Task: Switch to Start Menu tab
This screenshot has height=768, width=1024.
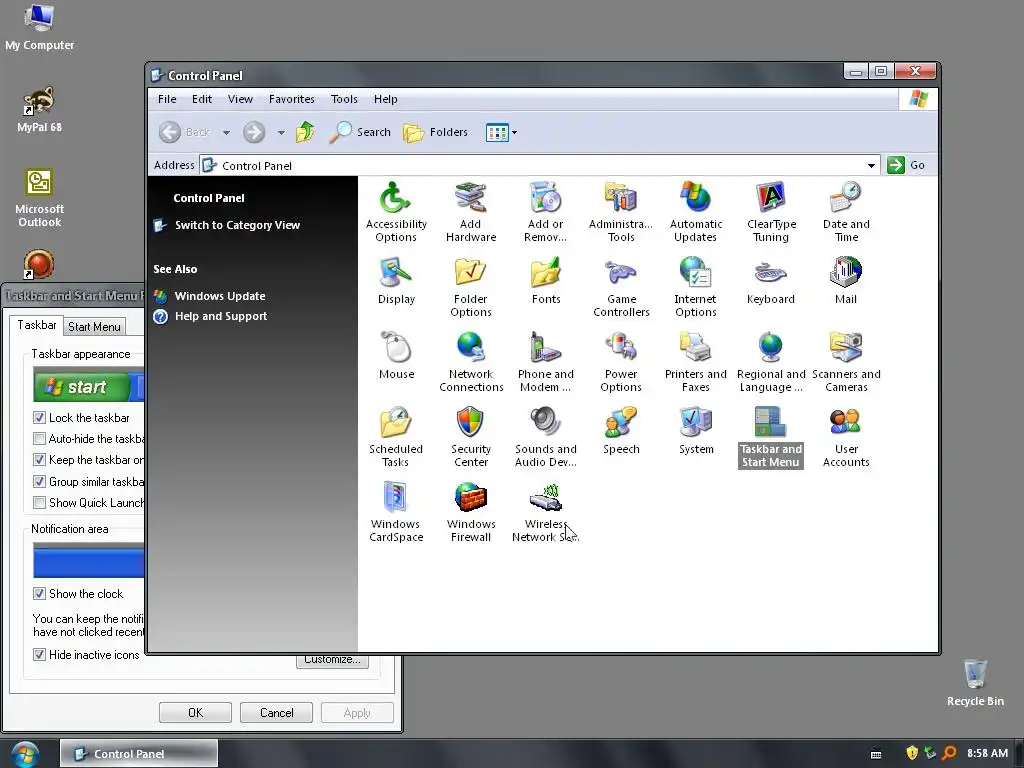Action: tap(94, 327)
